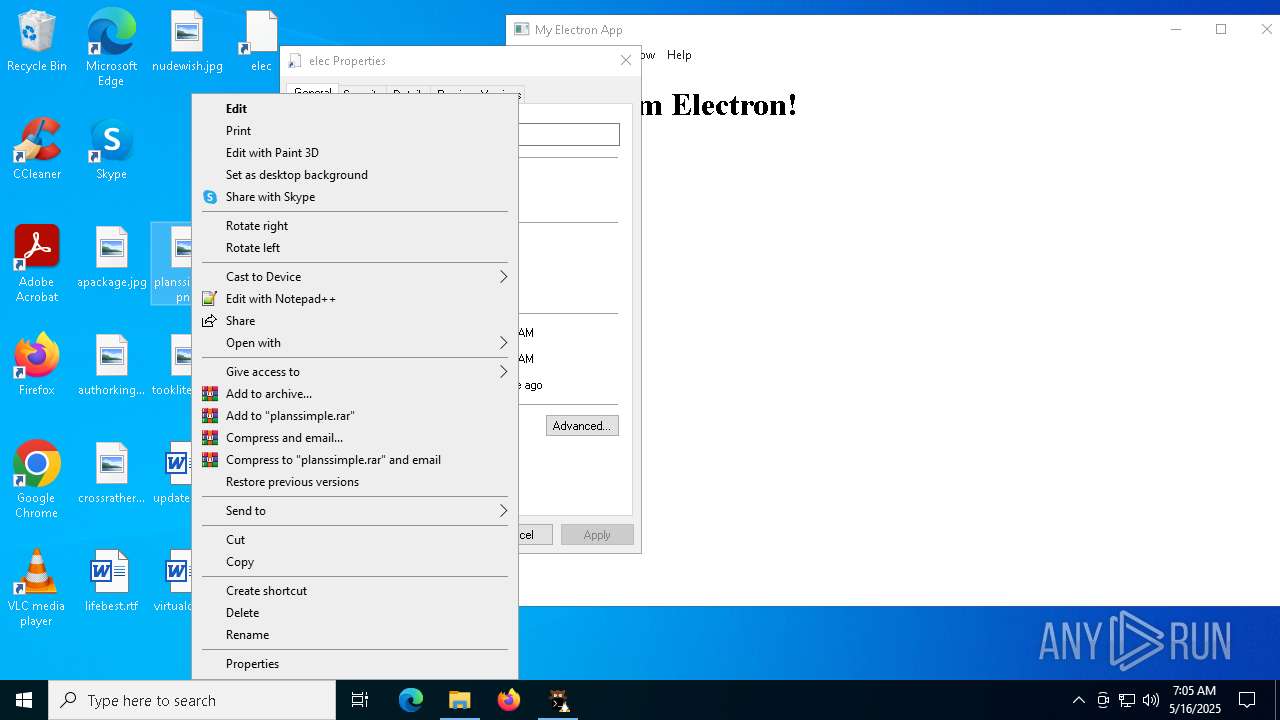Select nudewish.jpg file on desktop

pyautogui.click(x=187, y=42)
